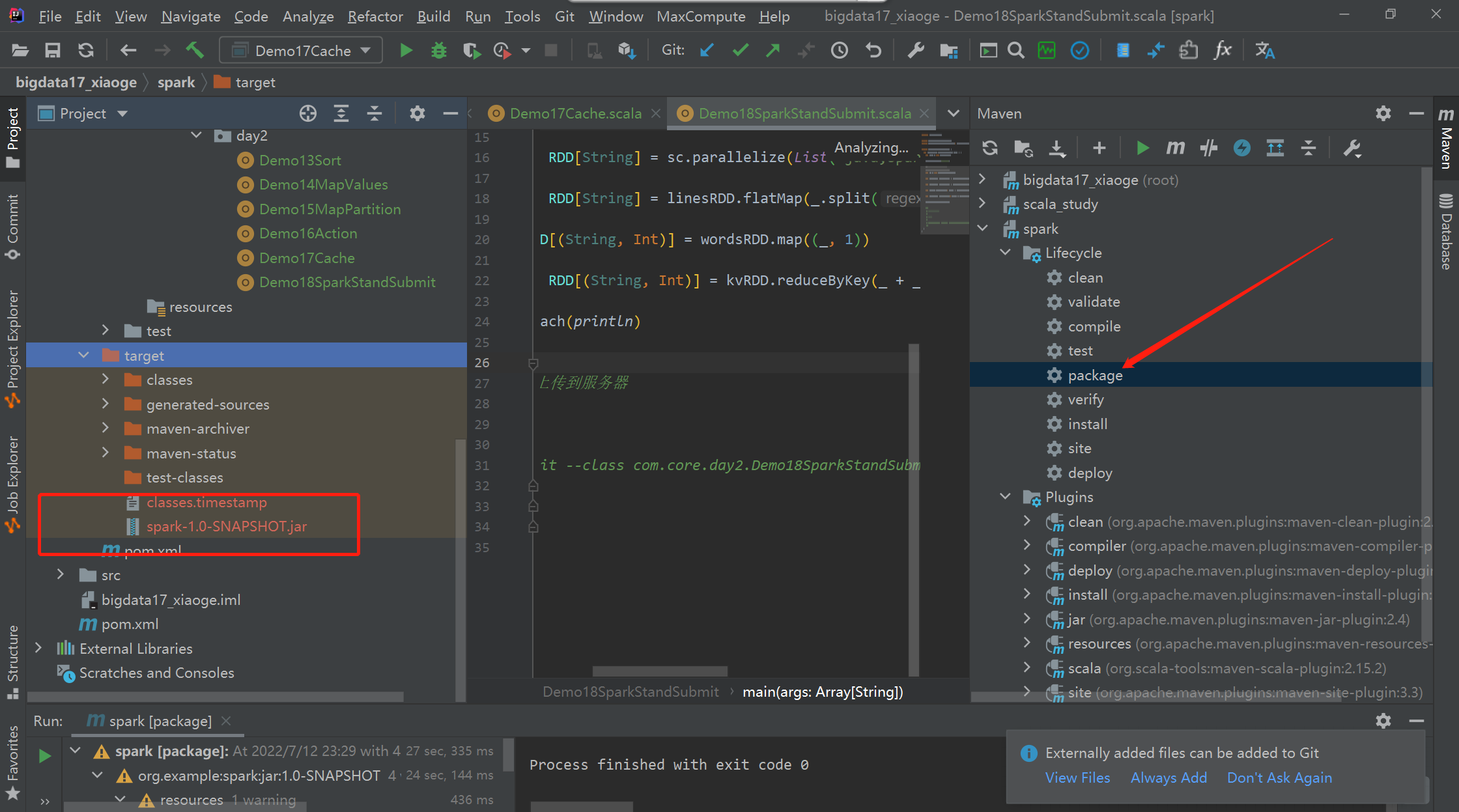Click the View Files link
Viewport: 1459px width, 812px height.
click(x=1077, y=777)
